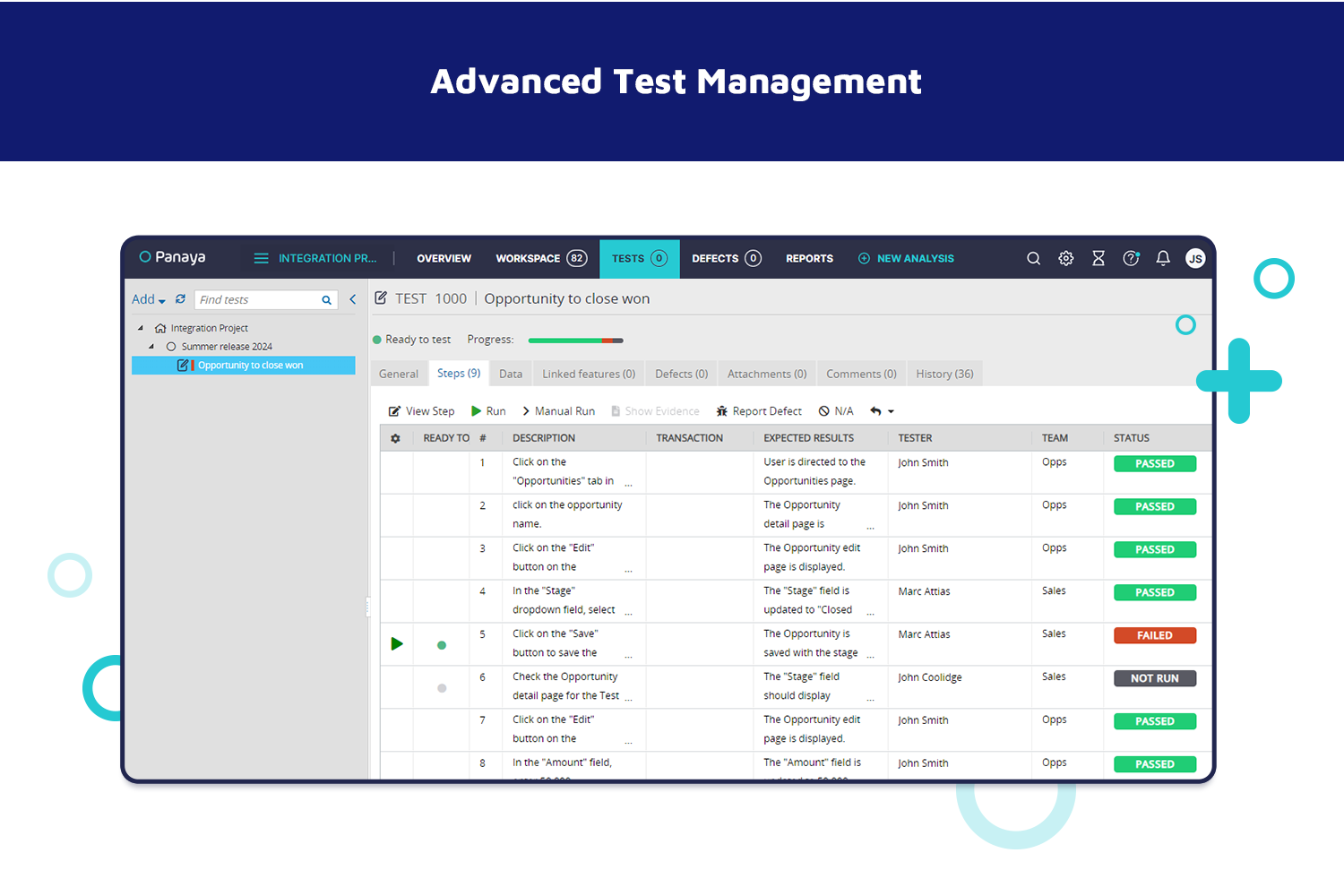Toggle the gray ready dot on step 6
Image resolution: width=1344 pixels, height=896 pixels.
(442, 688)
